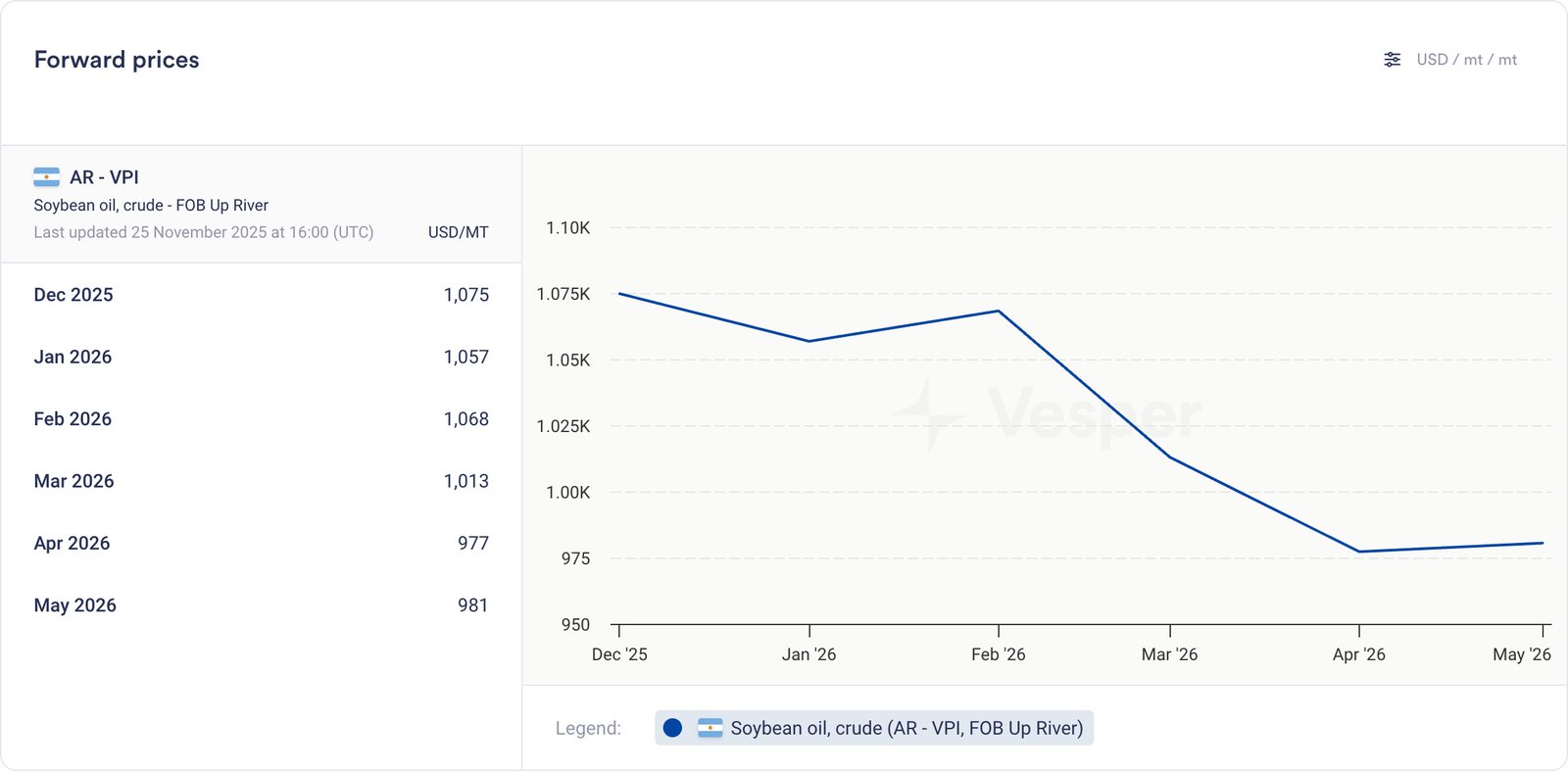Click the Feb 2026 forward price row
This screenshot has width=1568, height=771.
click(x=261, y=419)
